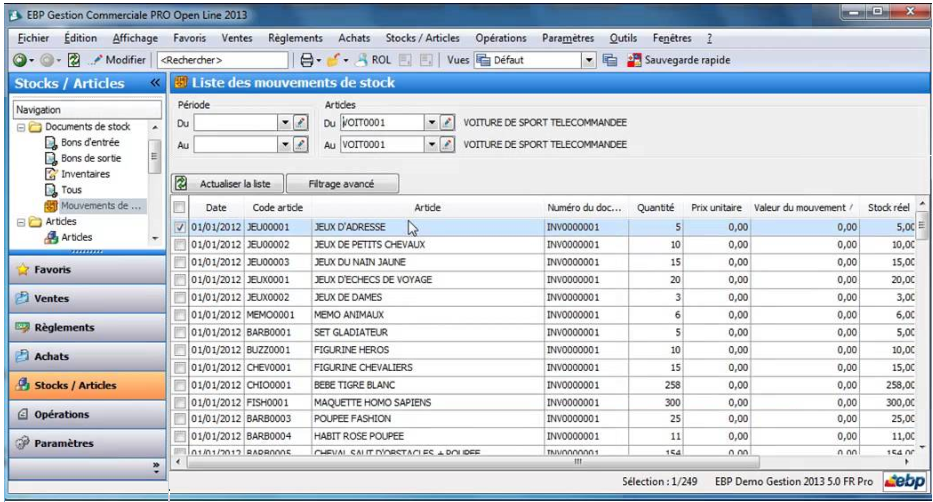The width and height of the screenshot is (933, 502).
Task: Sort by the Quantité column header
Action: click(655, 208)
